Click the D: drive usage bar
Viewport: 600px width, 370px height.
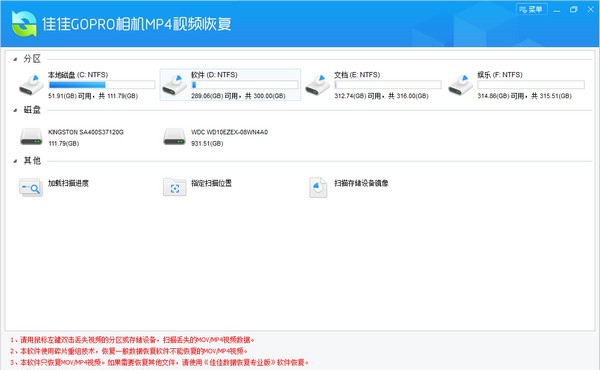tap(245, 85)
